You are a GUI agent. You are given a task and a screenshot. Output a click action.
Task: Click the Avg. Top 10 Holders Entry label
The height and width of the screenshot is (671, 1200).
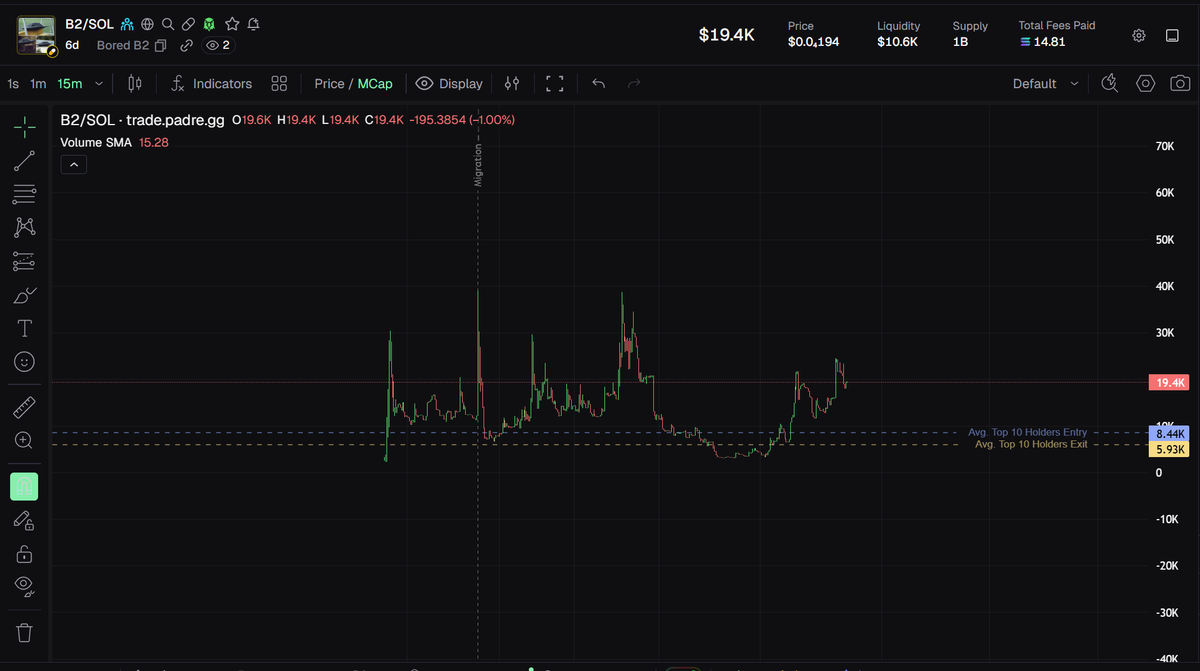(x=1027, y=432)
